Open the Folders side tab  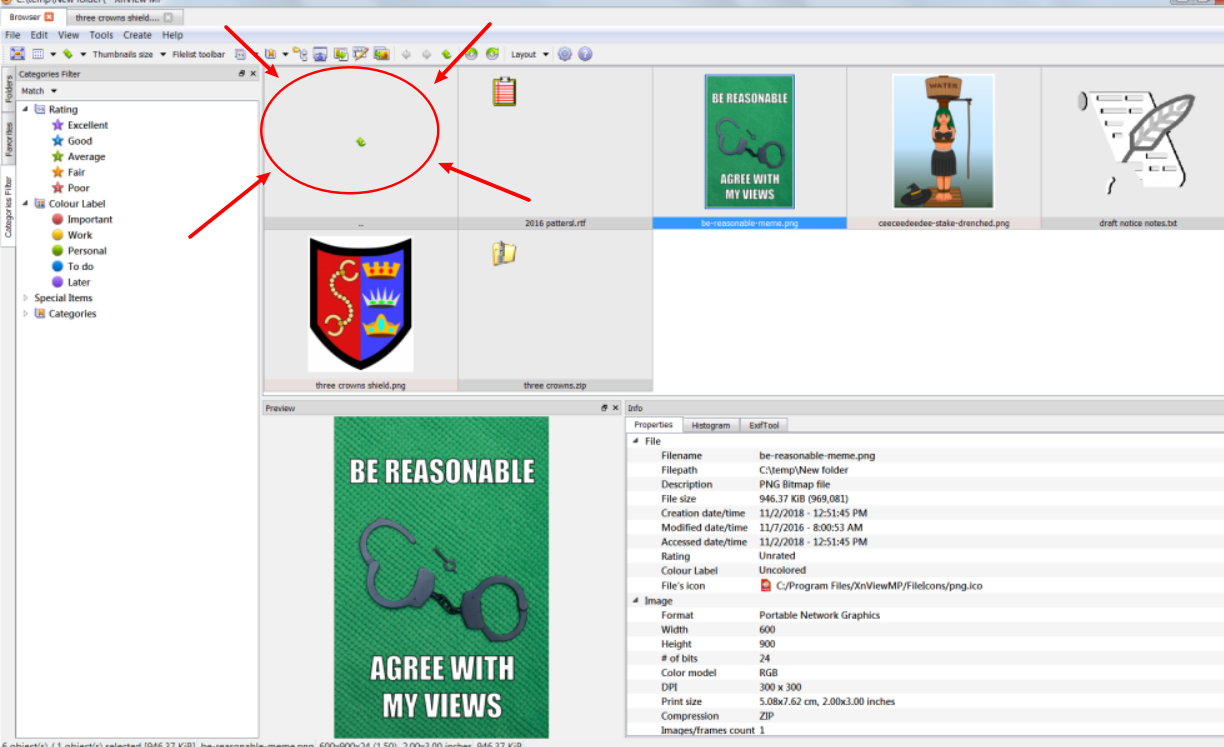[9, 91]
